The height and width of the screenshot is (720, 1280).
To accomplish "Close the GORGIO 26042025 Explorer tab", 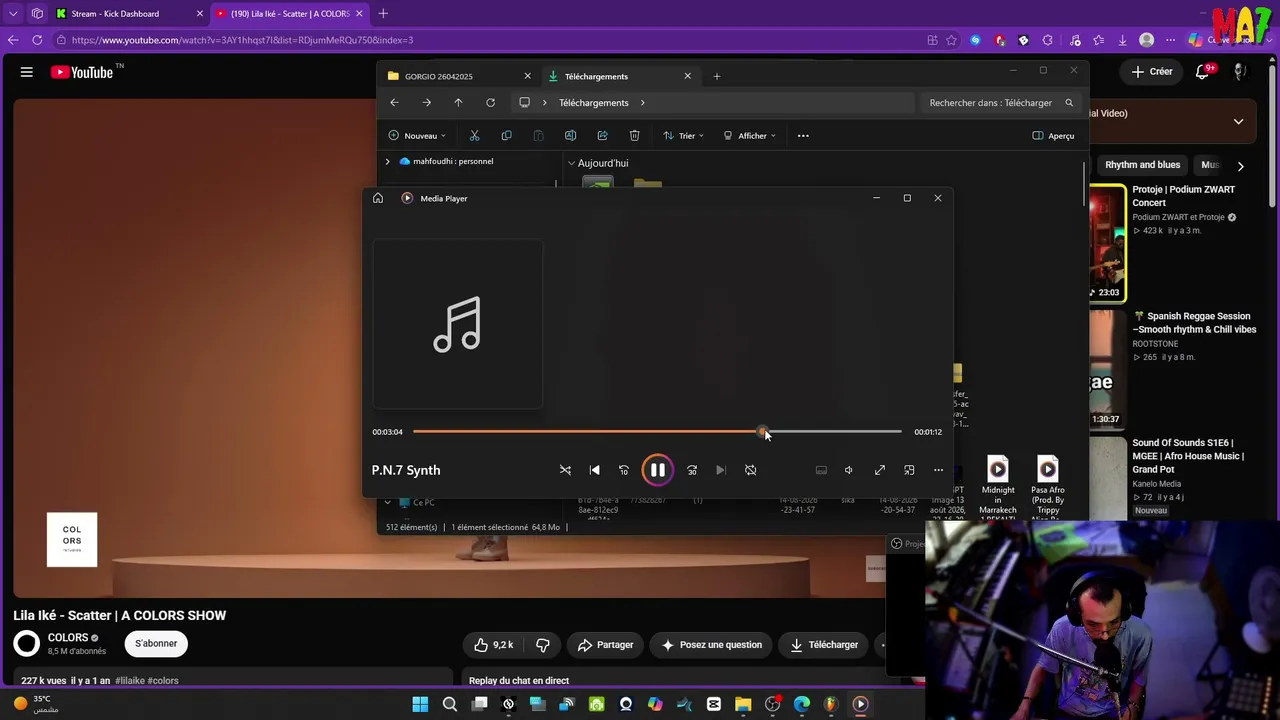I will 527,76.
